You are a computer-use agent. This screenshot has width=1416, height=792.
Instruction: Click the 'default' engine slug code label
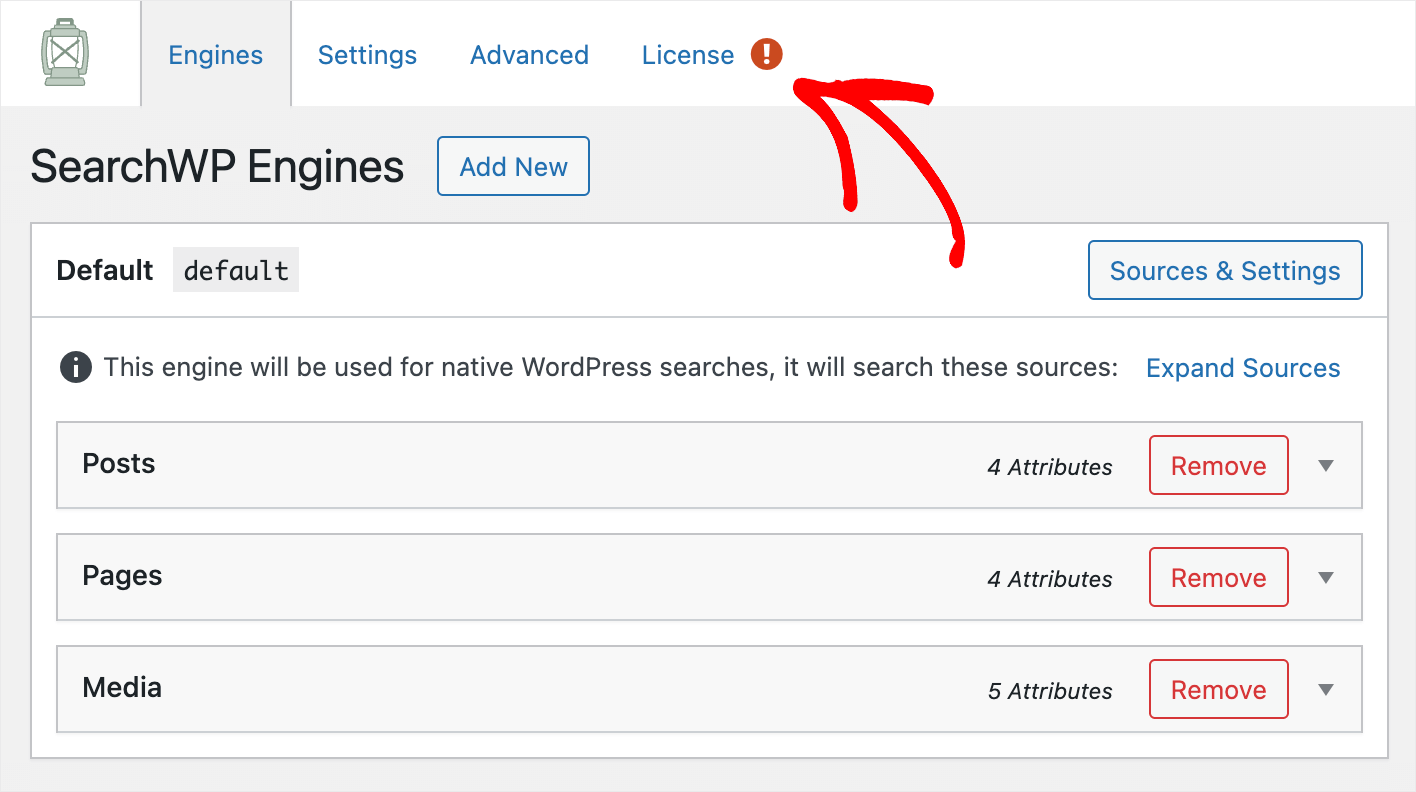(236, 270)
